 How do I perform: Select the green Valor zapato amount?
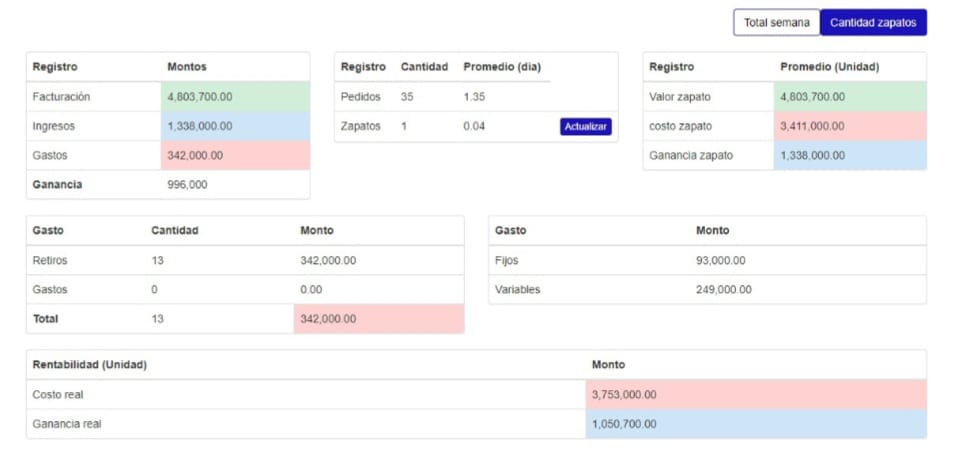click(x=849, y=97)
